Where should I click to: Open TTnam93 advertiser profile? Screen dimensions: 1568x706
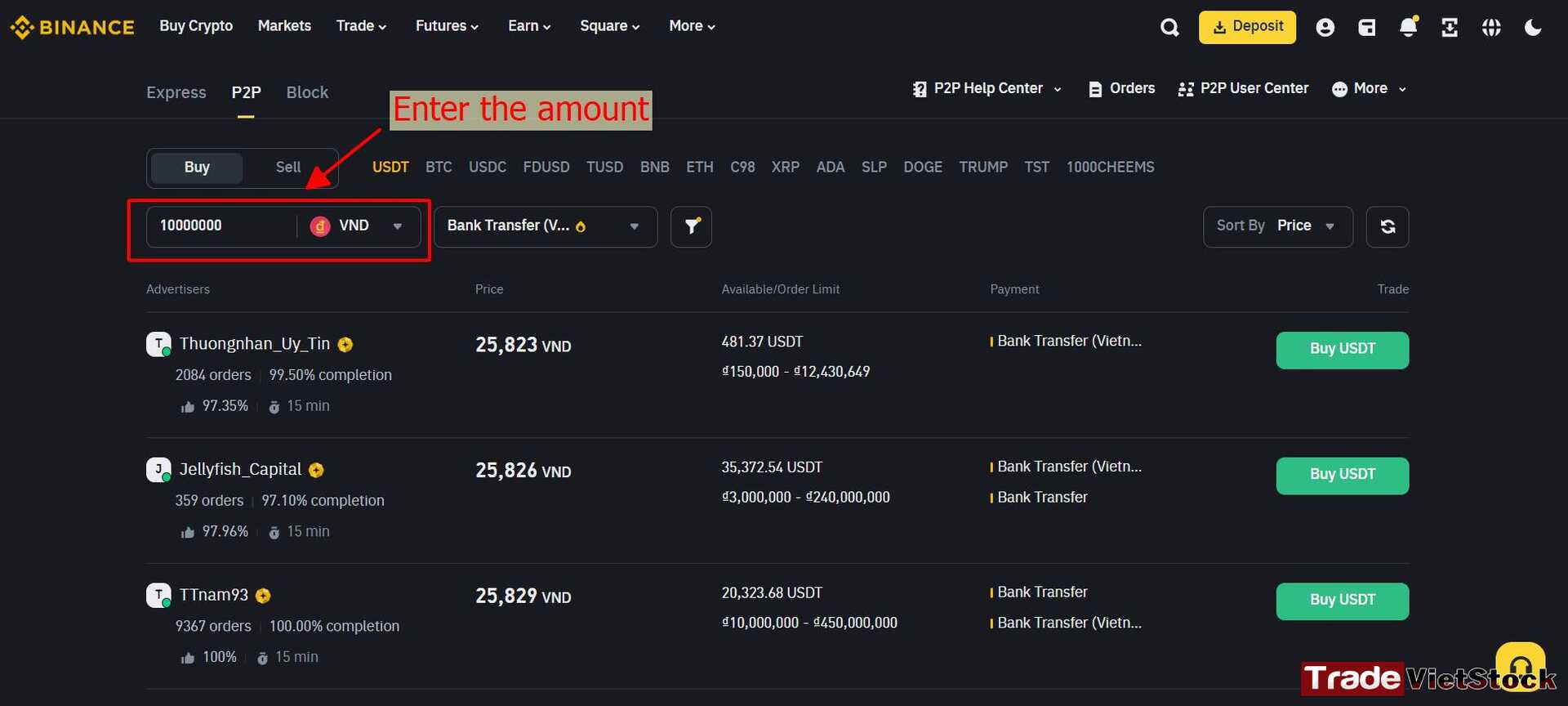click(x=213, y=595)
